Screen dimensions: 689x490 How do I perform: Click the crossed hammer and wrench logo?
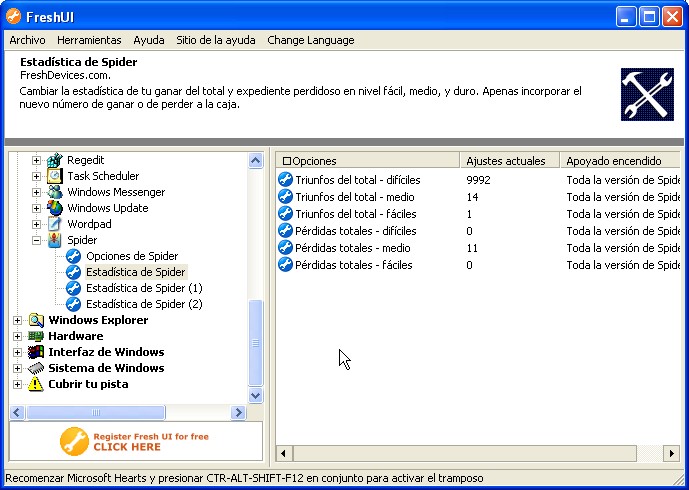(647, 94)
